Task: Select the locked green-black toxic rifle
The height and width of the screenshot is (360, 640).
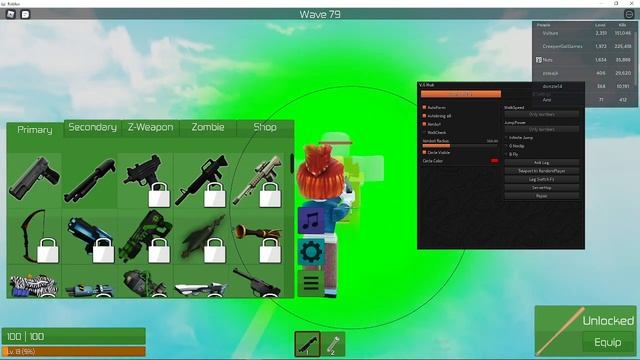Action: [145, 236]
